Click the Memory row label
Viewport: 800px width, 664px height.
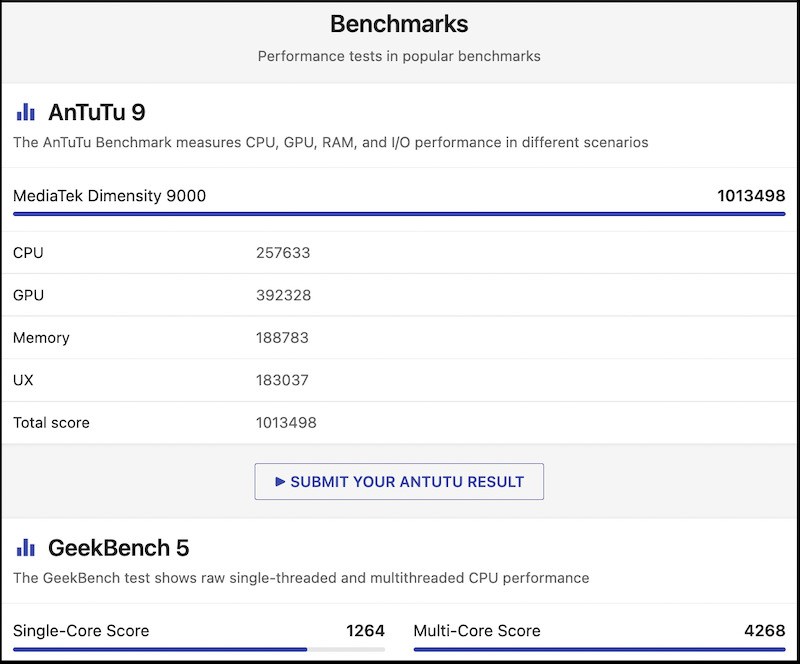tap(41, 338)
